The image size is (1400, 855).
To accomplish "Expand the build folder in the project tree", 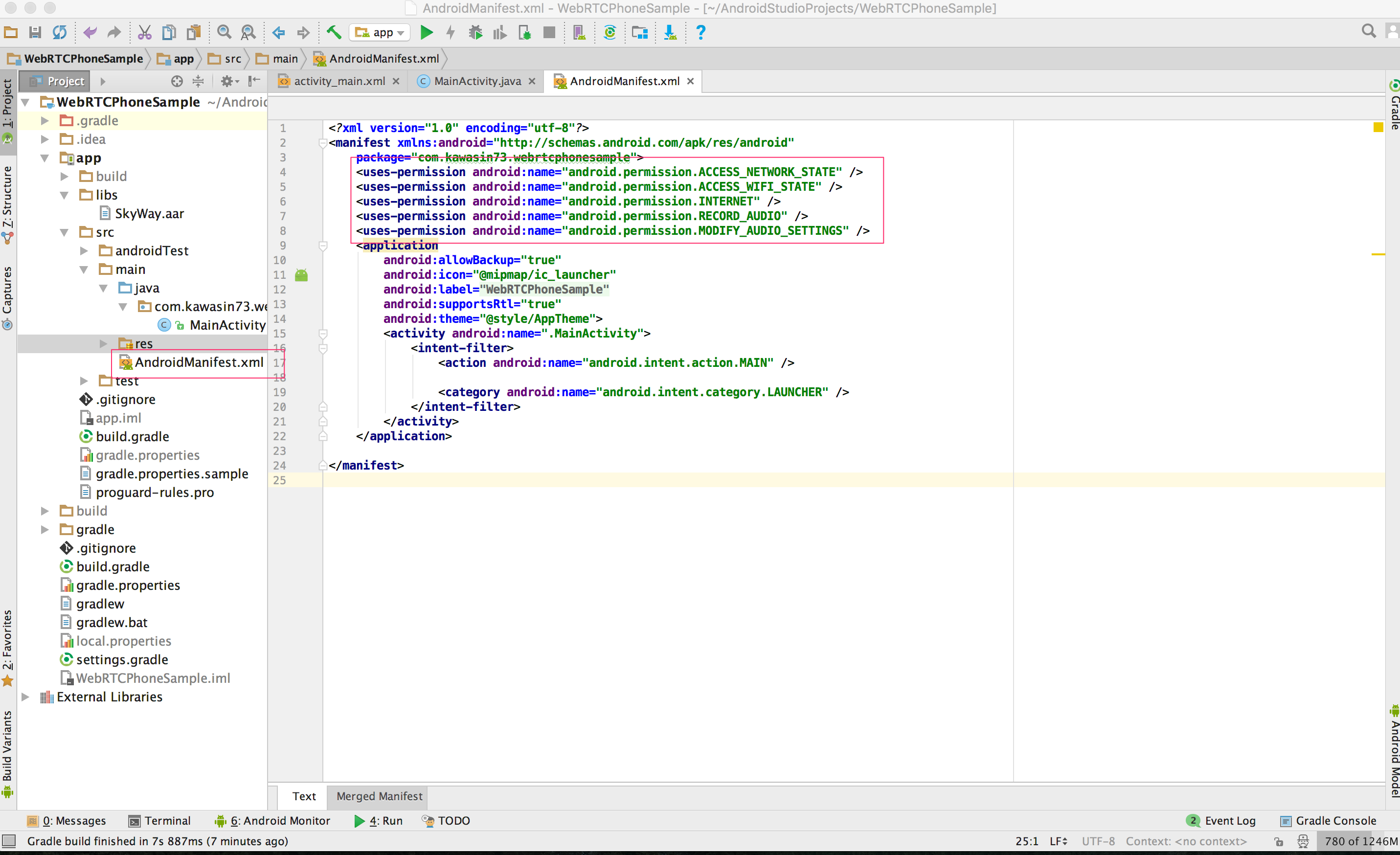I will tap(64, 176).
